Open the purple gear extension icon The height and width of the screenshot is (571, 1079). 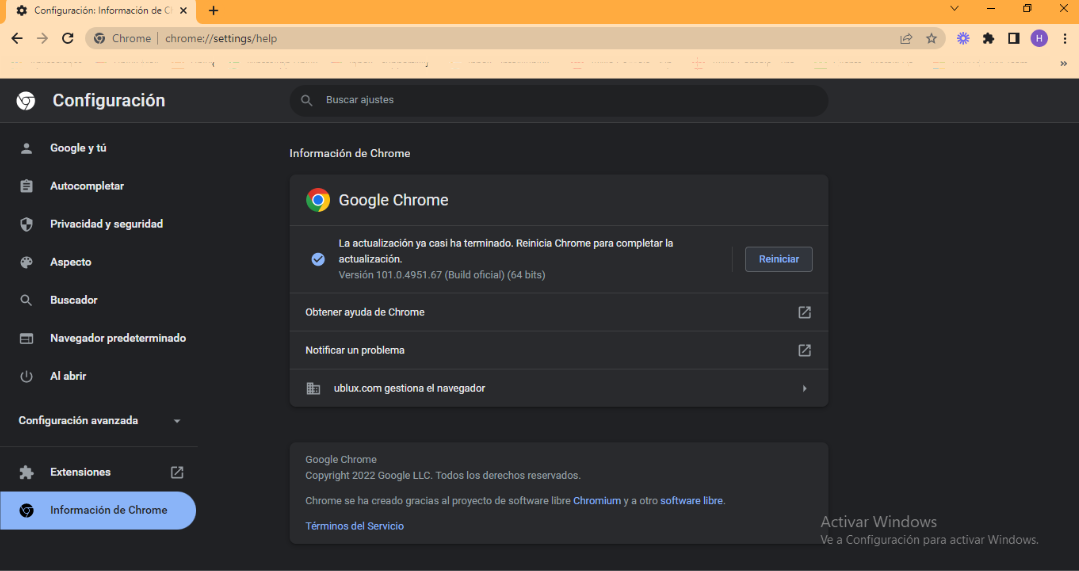coord(963,39)
